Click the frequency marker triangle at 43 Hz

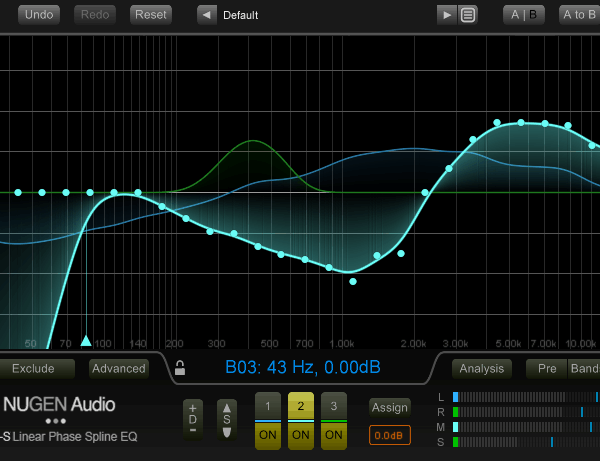pyautogui.click(x=86, y=340)
